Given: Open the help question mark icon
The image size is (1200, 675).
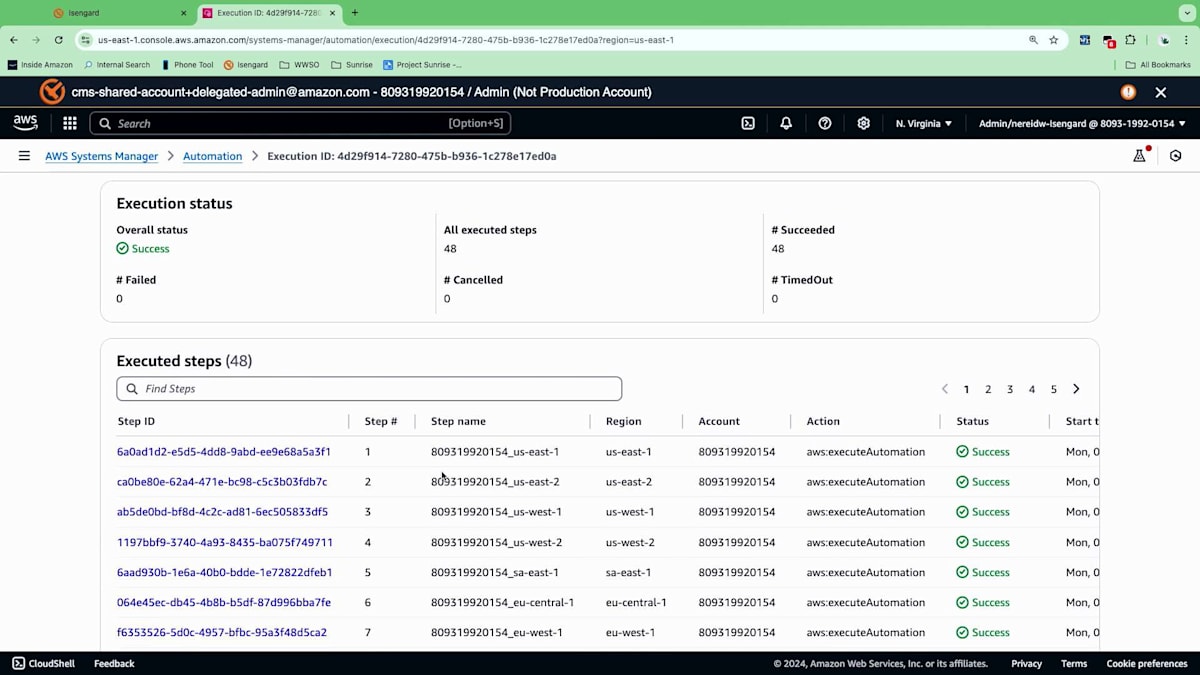Looking at the screenshot, I should (825, 123).
